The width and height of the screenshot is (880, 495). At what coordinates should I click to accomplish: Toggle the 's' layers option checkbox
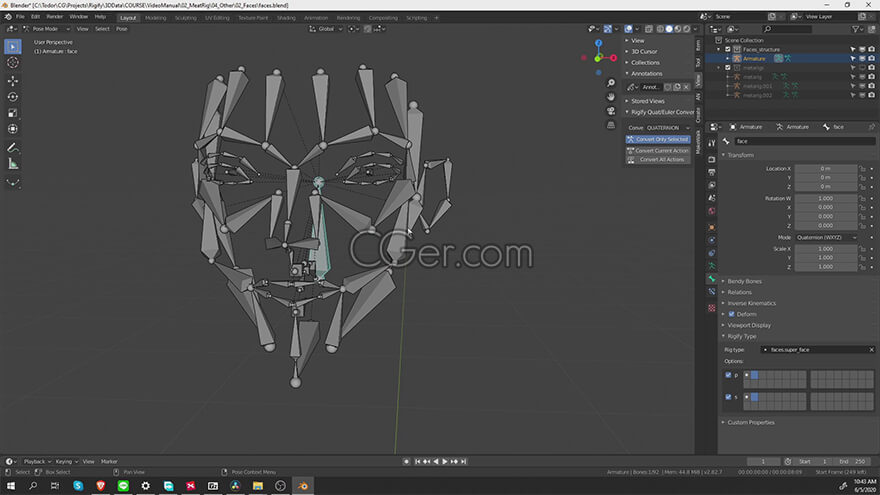click(728, 397)
